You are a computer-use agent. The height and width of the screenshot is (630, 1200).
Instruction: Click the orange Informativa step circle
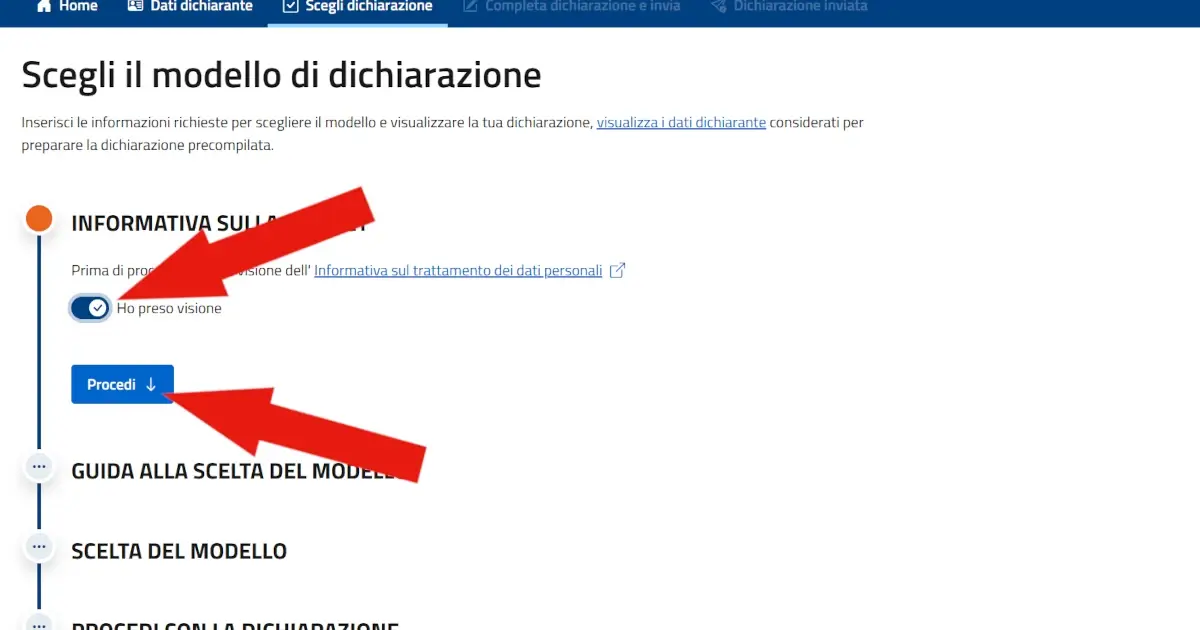pos(39,219)
